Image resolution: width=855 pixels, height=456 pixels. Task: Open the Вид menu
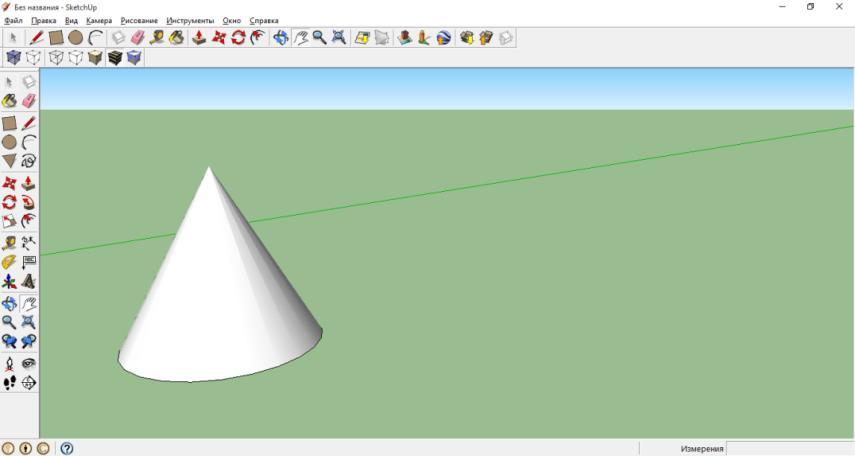71,21
